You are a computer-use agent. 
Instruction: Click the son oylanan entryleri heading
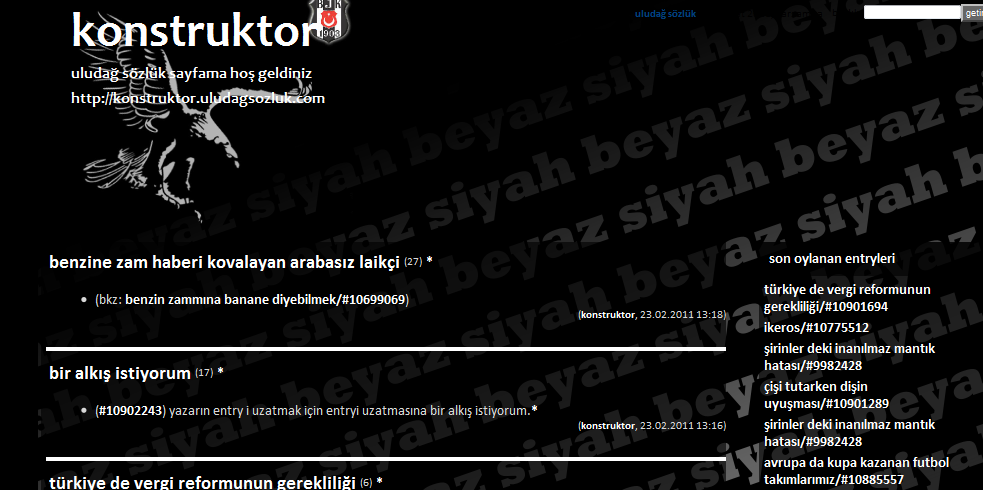pos(832,259)
